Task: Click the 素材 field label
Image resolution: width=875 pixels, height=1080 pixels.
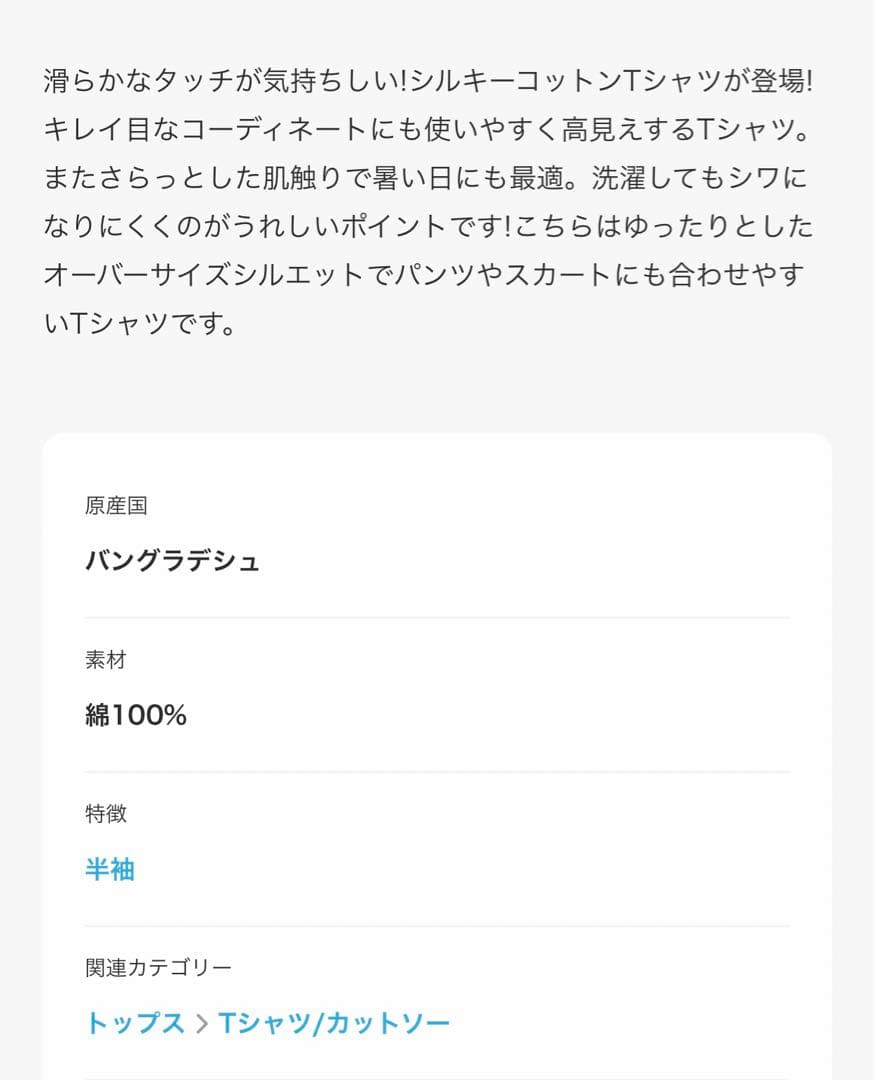Action: tap(106, 660)
